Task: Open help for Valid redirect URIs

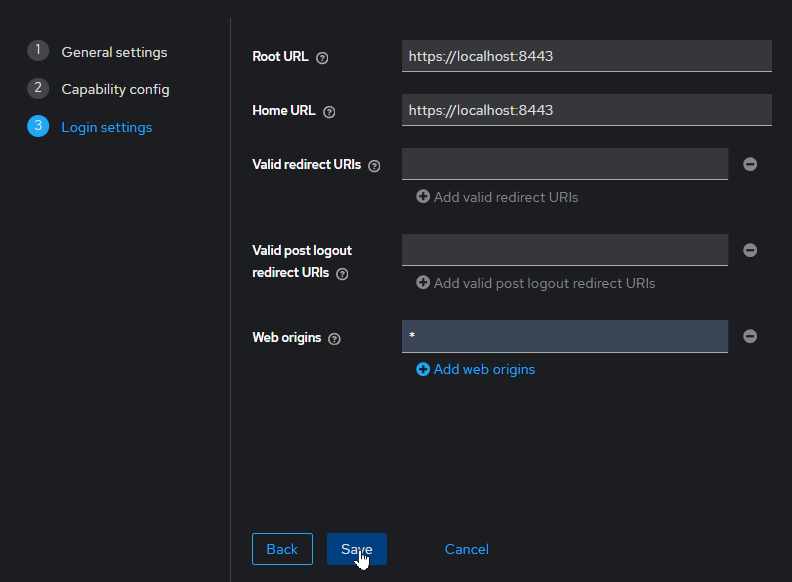Action: pyautogui.click(x=374, y=166)
